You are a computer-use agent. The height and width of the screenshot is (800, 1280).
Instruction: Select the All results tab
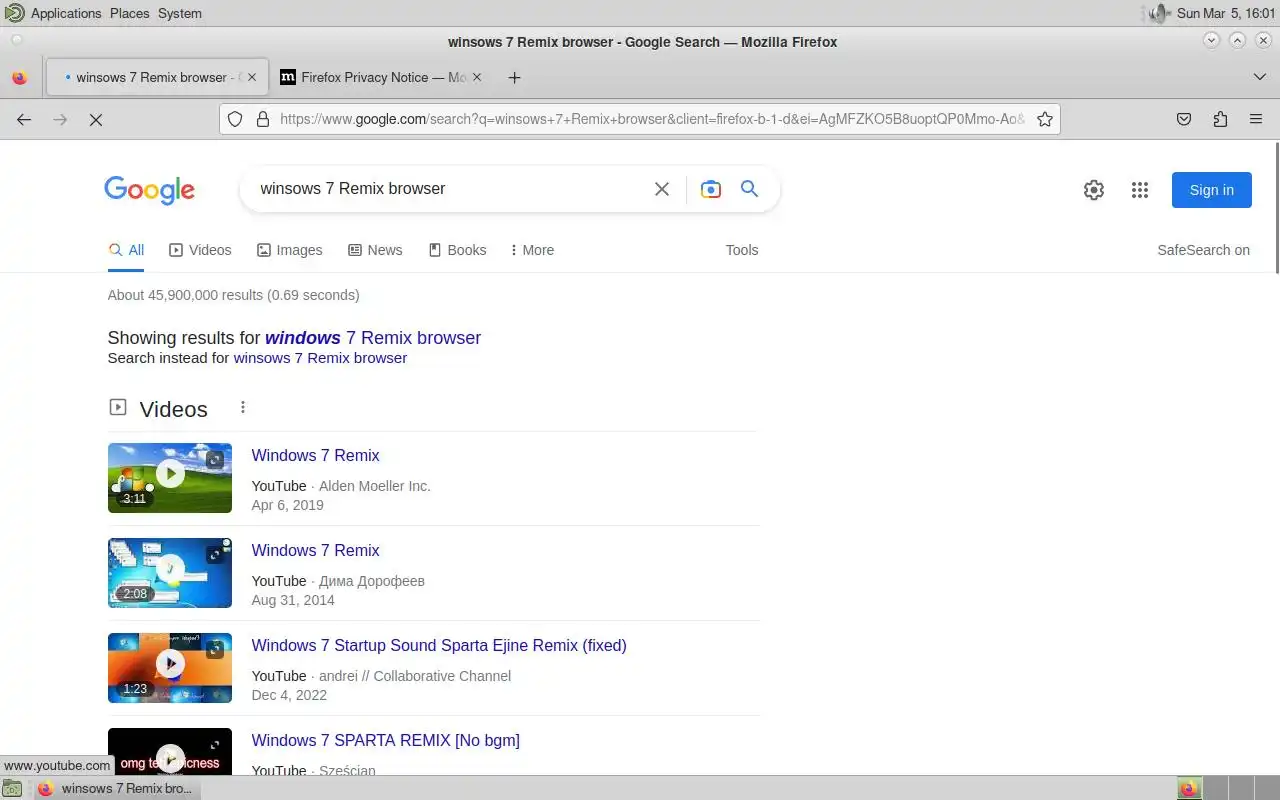(x=126, y=250)
